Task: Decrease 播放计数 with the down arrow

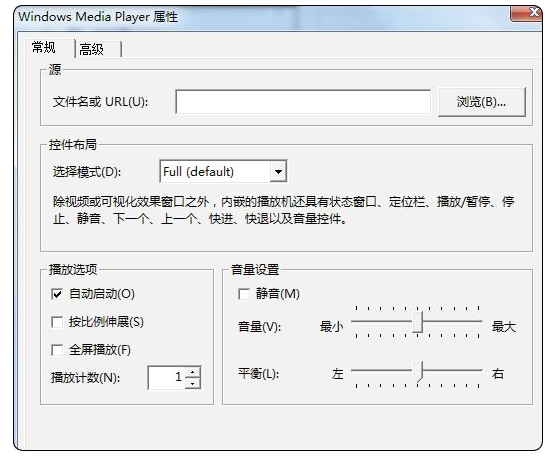Action: [x=193, y=383]
